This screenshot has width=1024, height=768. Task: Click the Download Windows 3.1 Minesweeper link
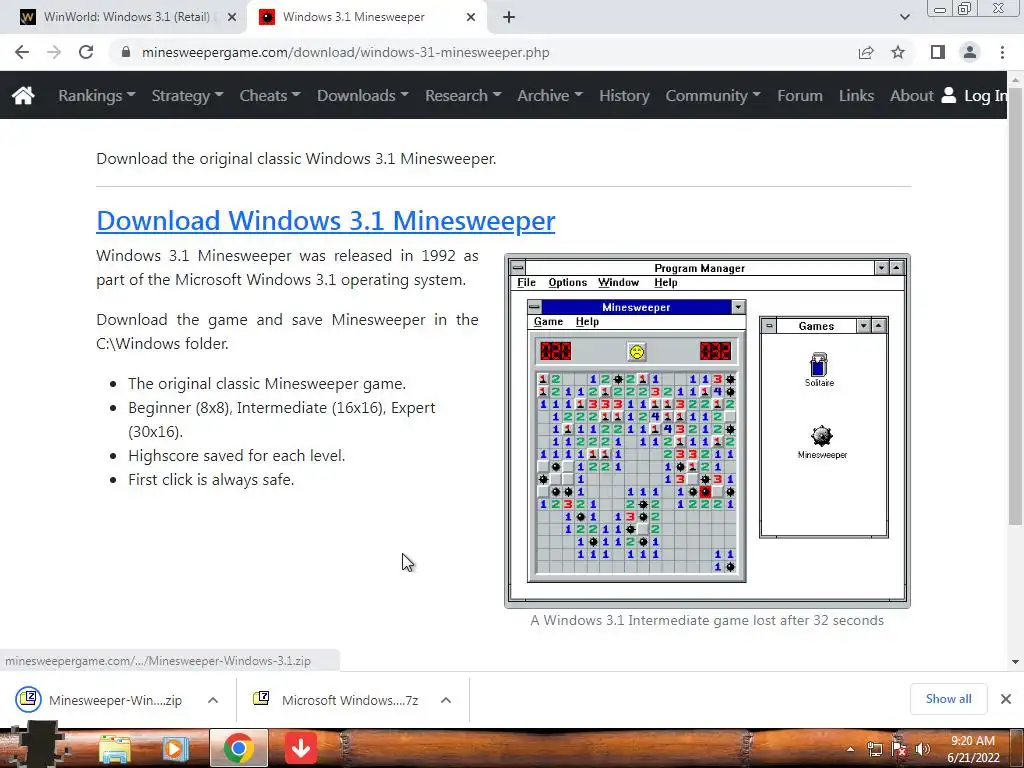click(x=325, y=221)
